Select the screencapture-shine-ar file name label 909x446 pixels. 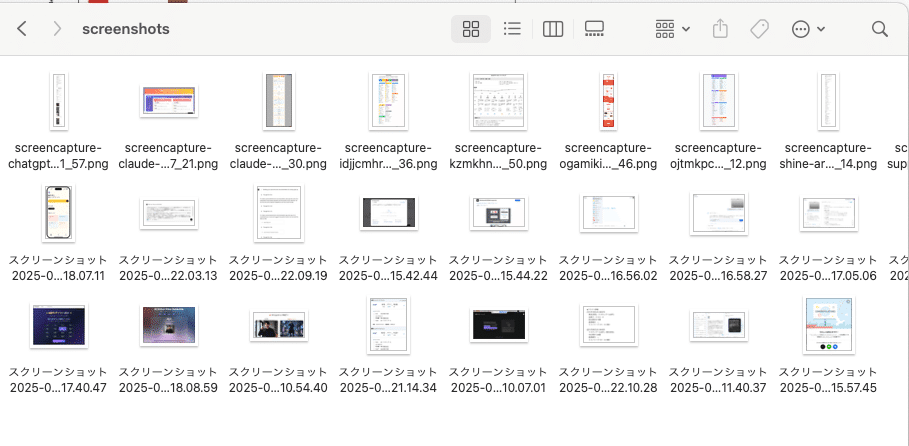(827, 155)
